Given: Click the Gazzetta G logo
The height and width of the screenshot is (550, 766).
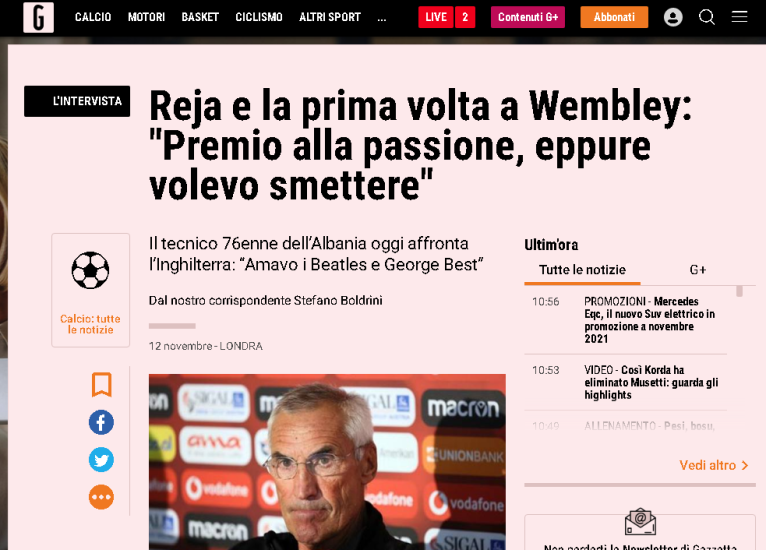Looking at the screenshot, I should coord(38,17).
